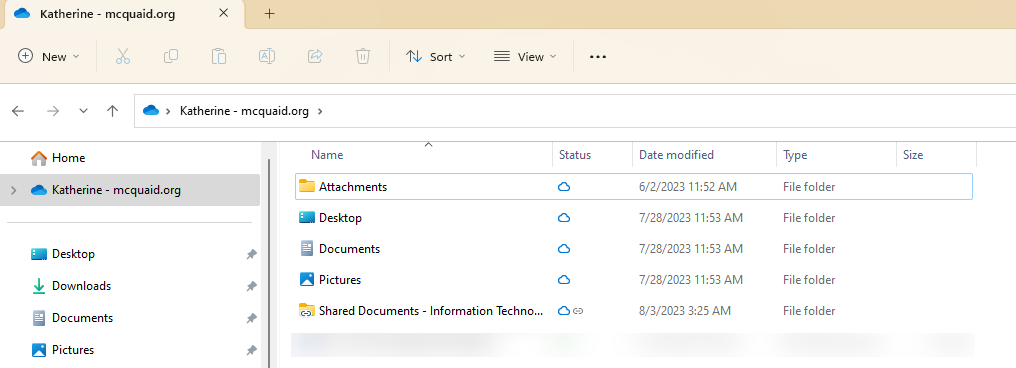1016x368 pixels.
Task: Click pin icon next to sidebar Documents
Action: pos(251,318)
